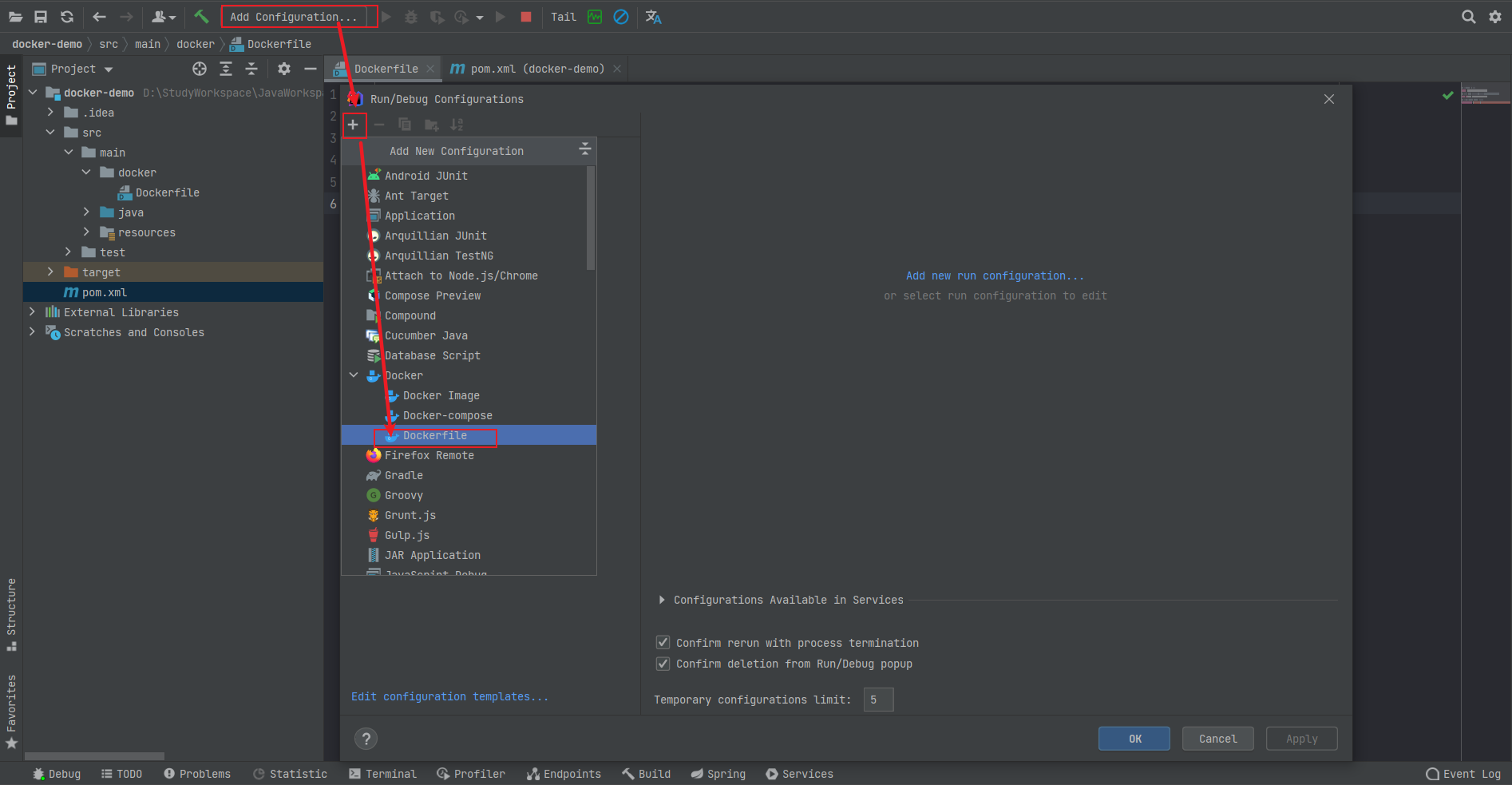Image resolution: width=1512 pixels, height=785 pixels.
Task: Select Application configuration type
Action: (x=469, y=216)
